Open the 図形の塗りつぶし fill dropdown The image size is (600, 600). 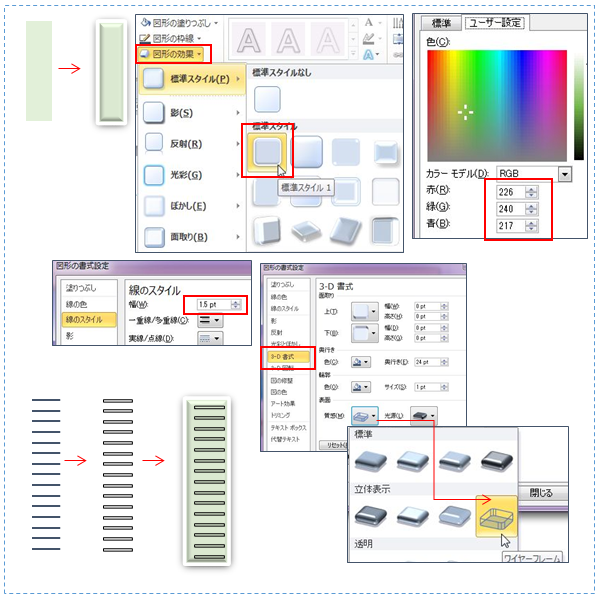[179, 23]
